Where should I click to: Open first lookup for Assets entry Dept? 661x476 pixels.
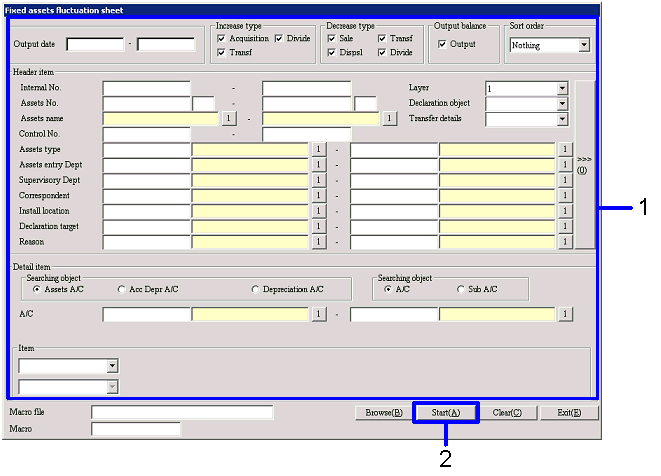pyautogui.click(x=319, y=165)
